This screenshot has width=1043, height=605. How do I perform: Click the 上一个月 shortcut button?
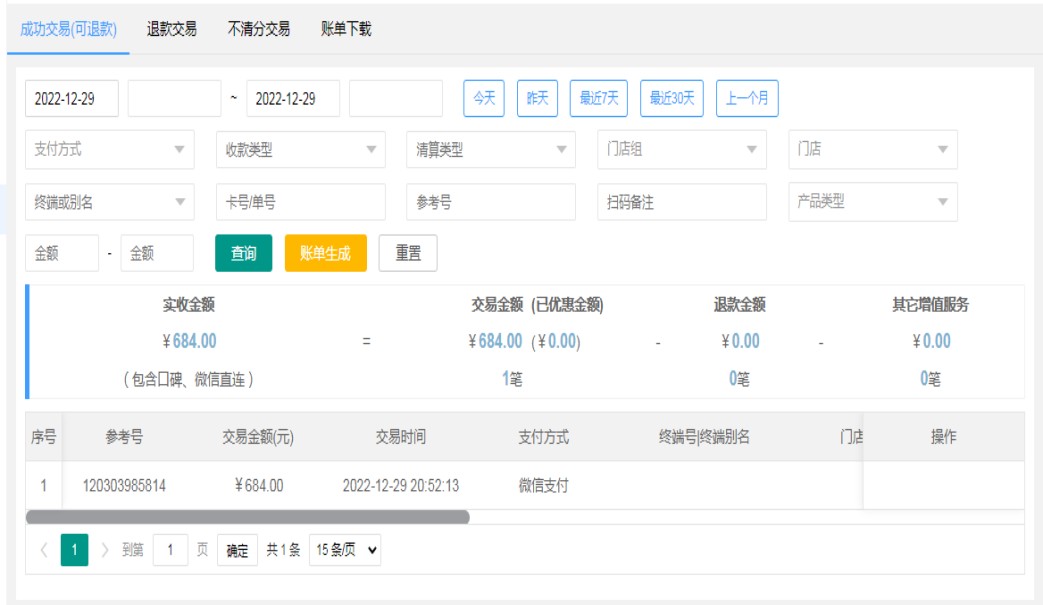point(747,98)
